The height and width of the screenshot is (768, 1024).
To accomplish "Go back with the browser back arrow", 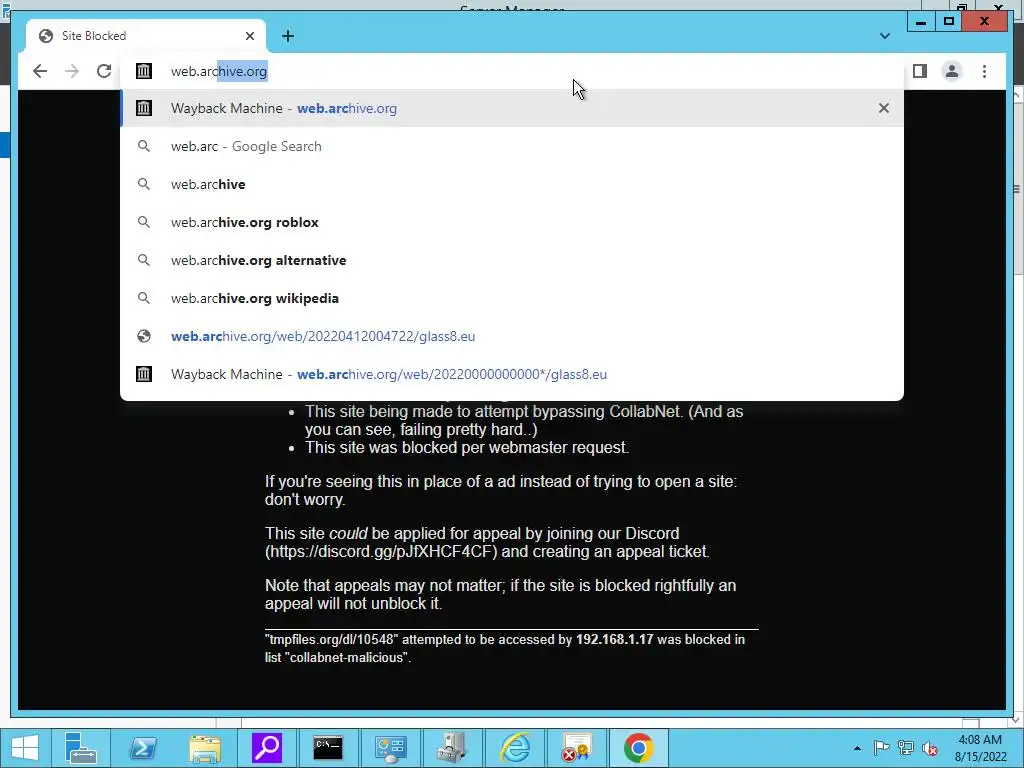I will (x=40, y=71).
